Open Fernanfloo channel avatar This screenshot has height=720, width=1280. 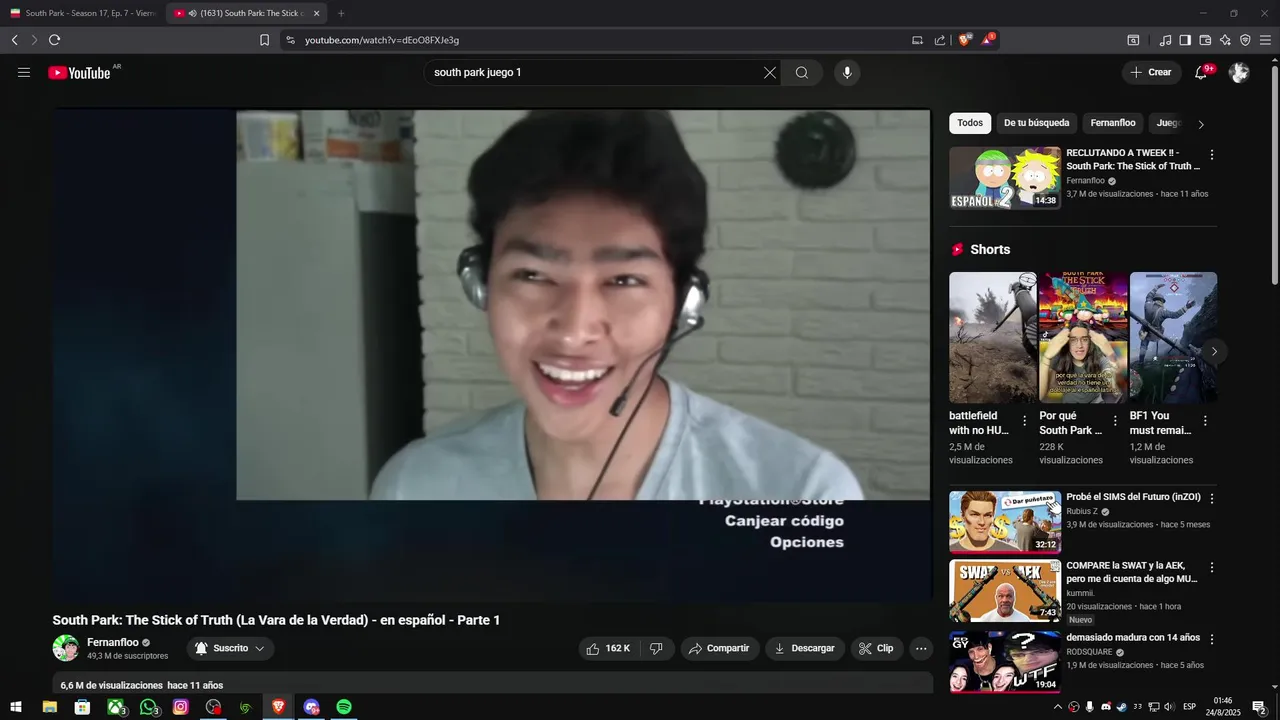tap(66, 648)
